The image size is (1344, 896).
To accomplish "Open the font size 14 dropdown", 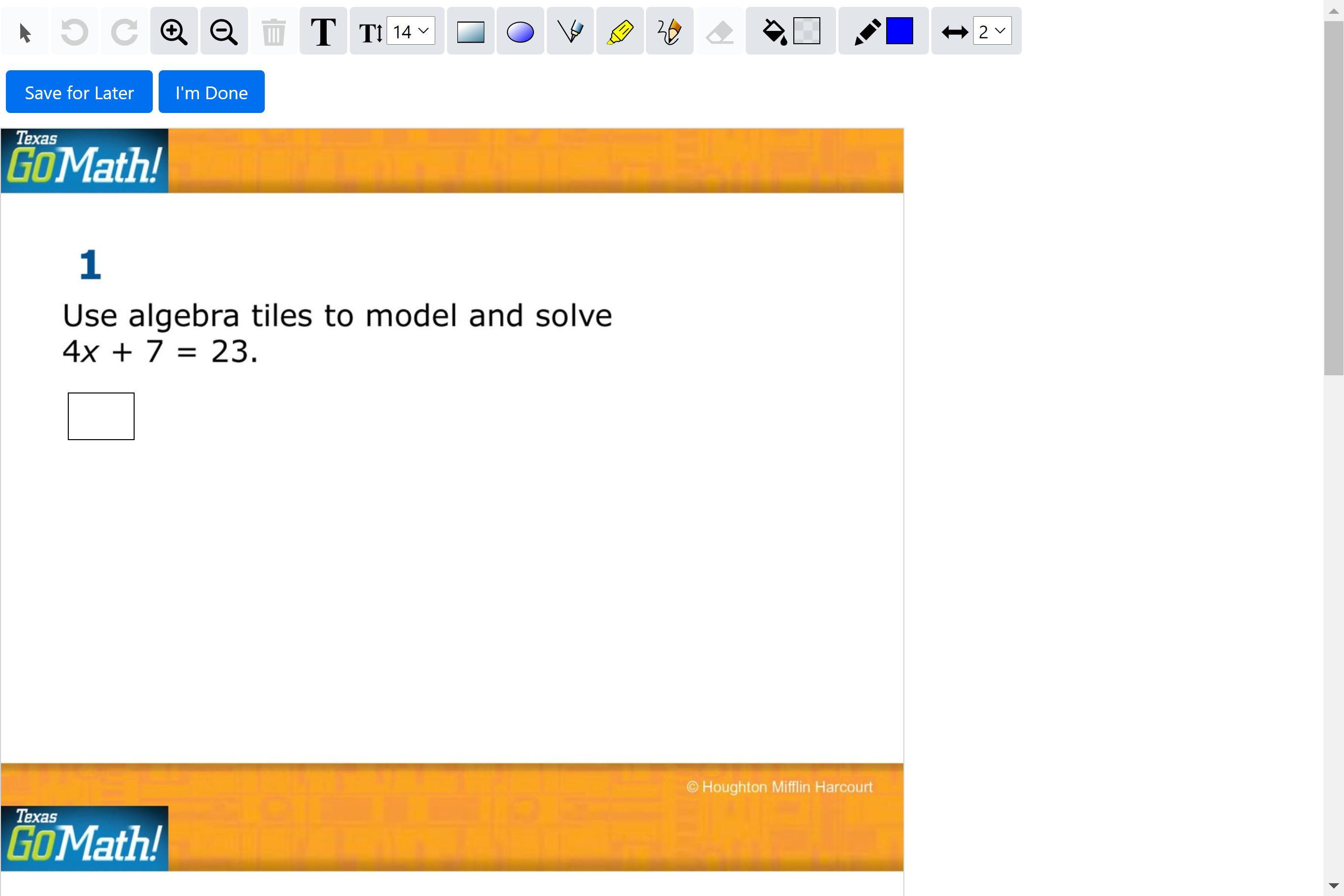I will click(x=411, y=31).
